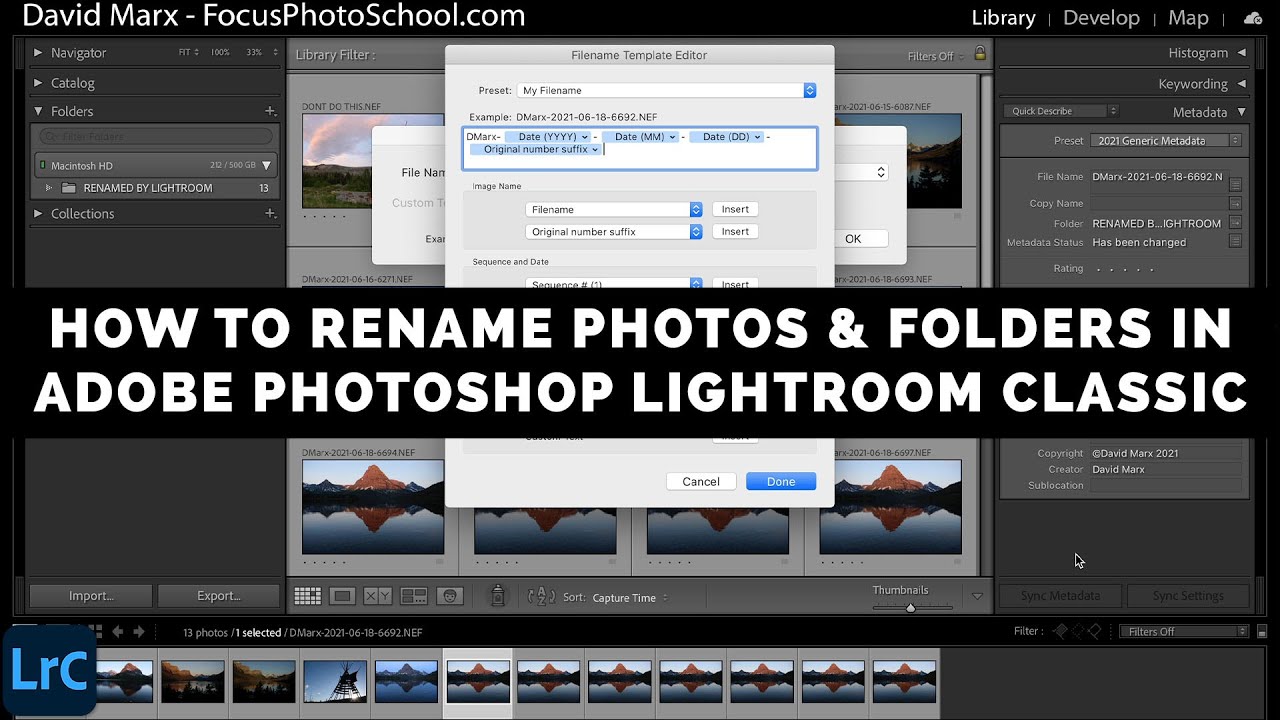Click the RENAMED BY LIGHTROOM folder icon

[x=68, y=188]
